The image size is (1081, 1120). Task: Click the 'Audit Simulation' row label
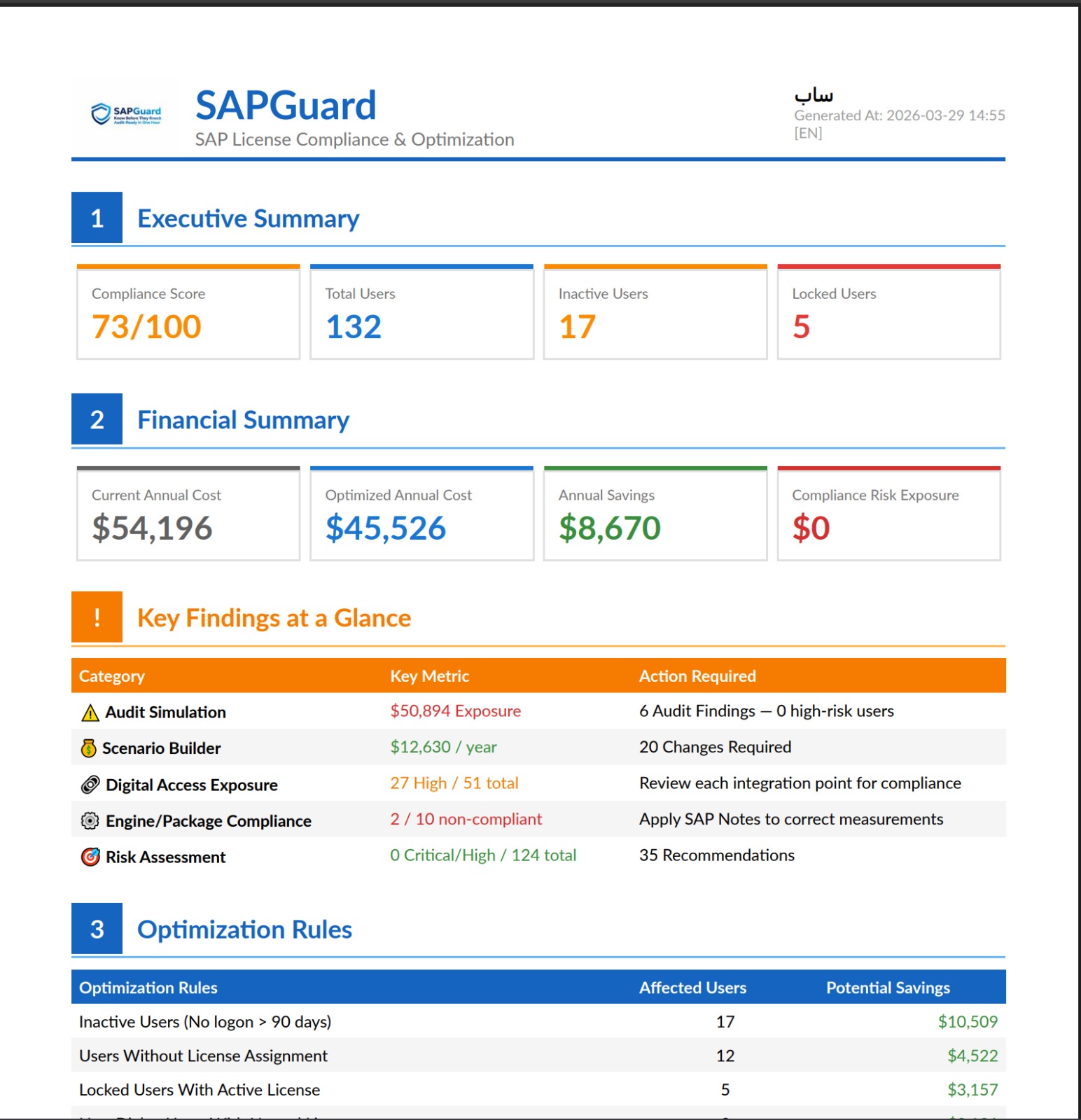[x=166, y=713]
